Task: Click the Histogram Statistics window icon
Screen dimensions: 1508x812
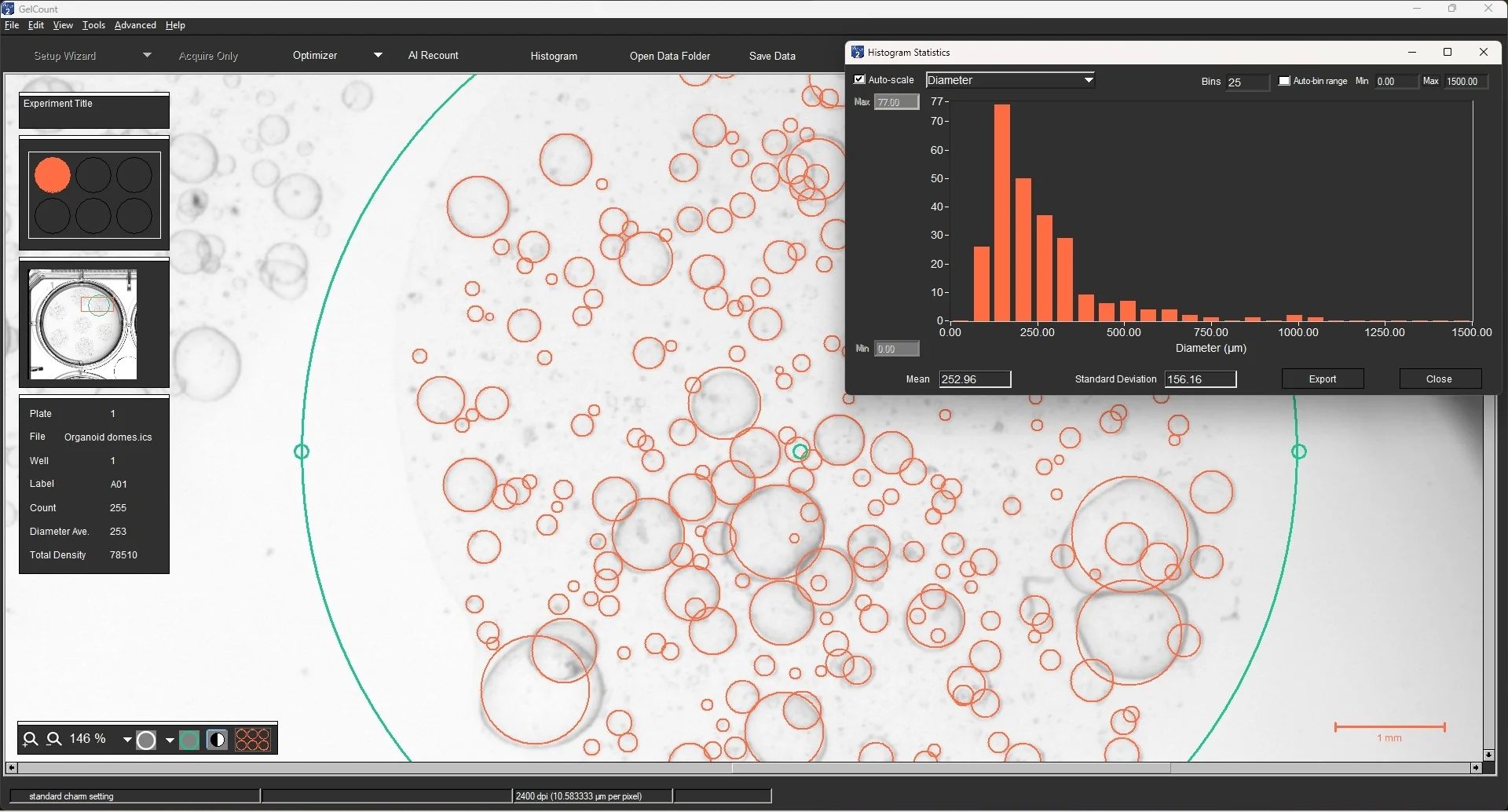Action: pyautogui.click(x=858, y=52)
